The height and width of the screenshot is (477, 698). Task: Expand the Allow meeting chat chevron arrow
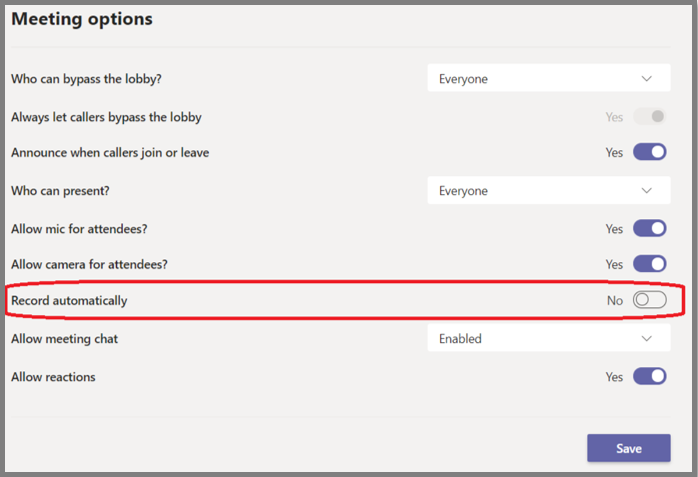coord(647,339)
